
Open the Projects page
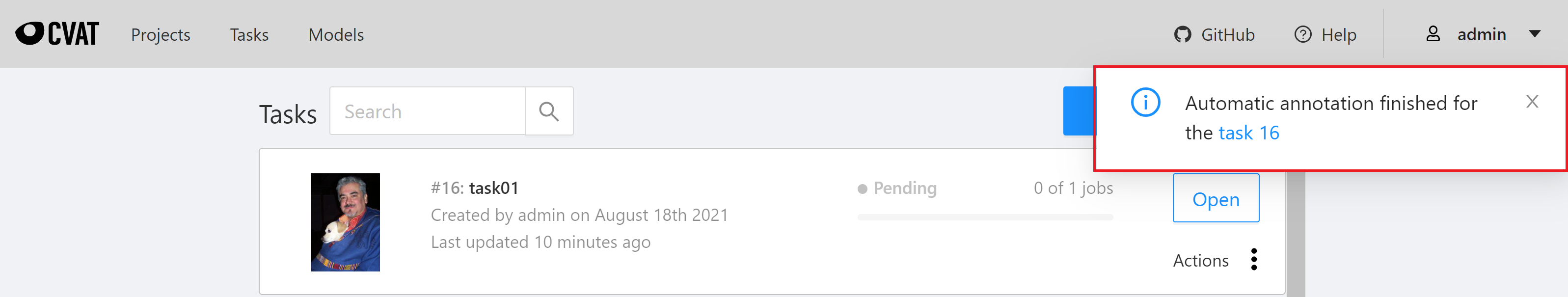pos(161,35)
